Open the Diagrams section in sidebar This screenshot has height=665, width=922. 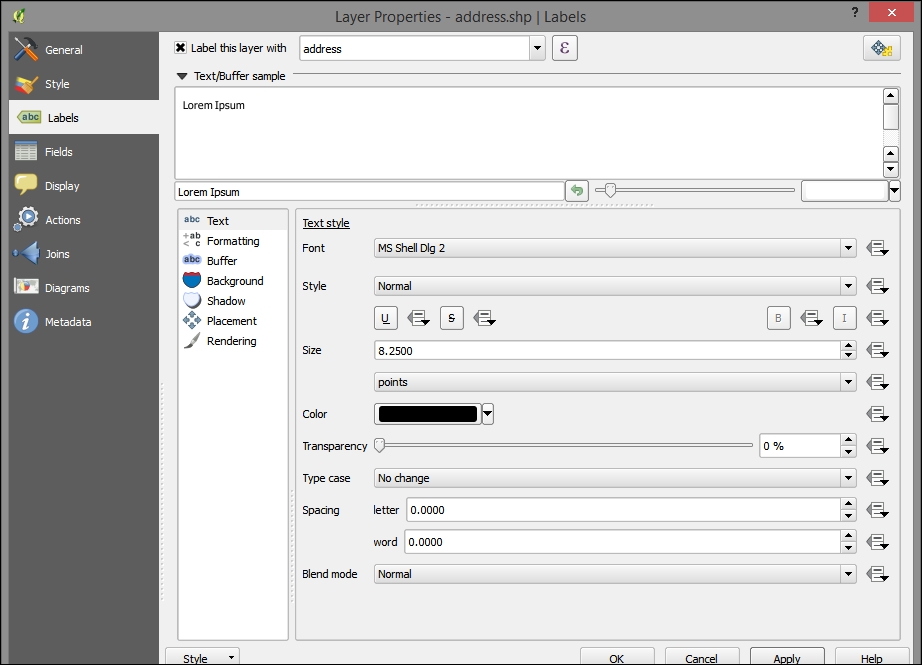pyautogui.click(x=66, y=288)
